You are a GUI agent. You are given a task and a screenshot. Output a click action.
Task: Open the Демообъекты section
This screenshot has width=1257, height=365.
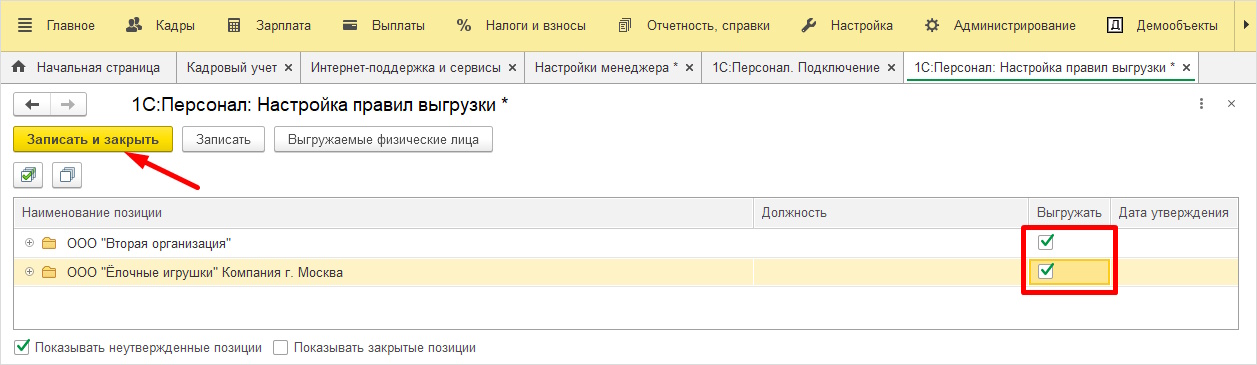[1163, 25]
